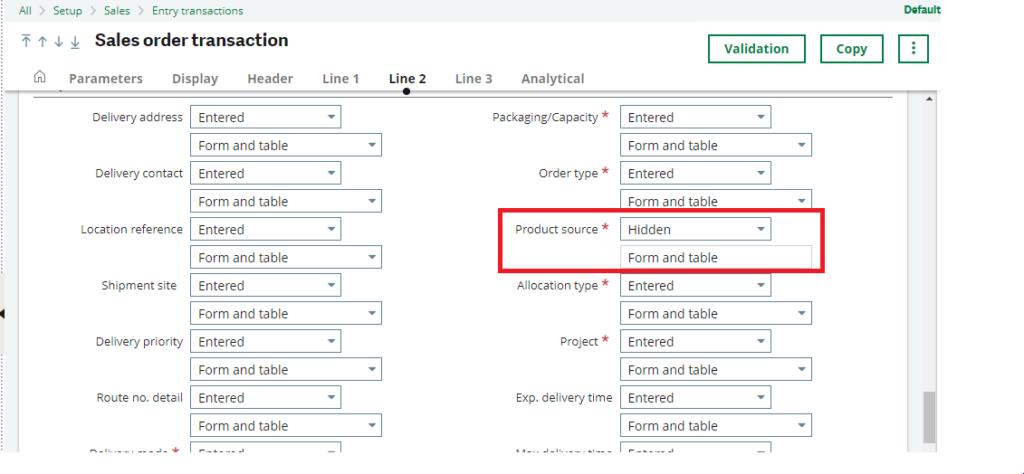The height and width of the screenshot is (474, 1024).
Task: Open Delivery contact Entered dropdown
Action: click(x=266, y=174)
